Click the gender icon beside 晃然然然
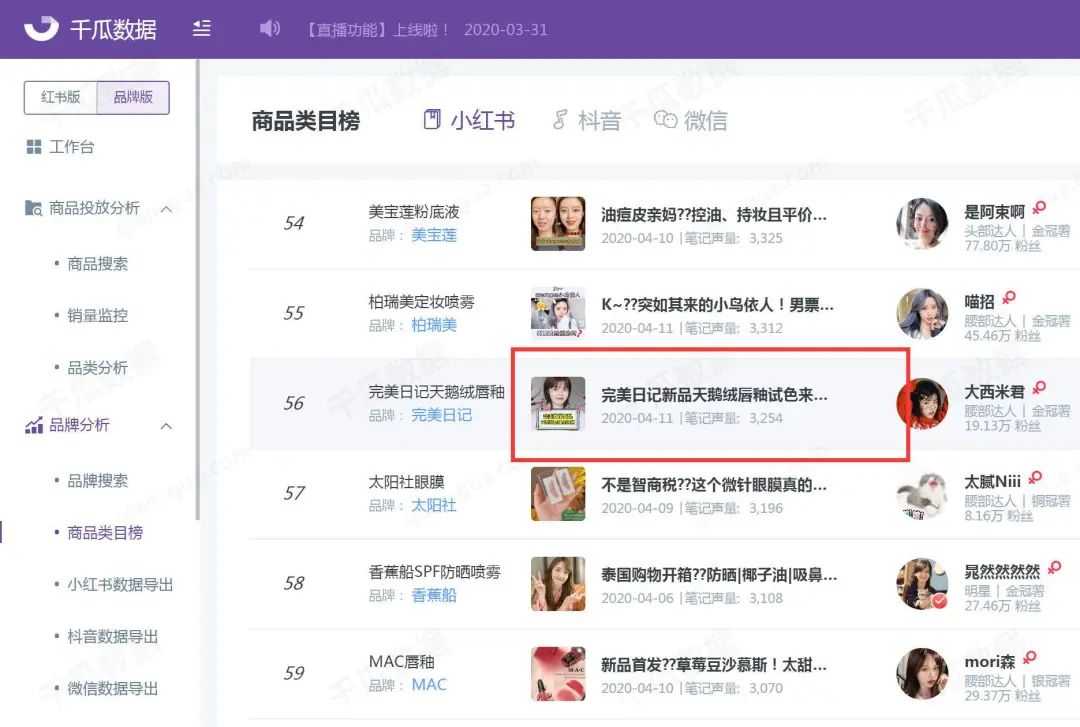 [1055, 568]
